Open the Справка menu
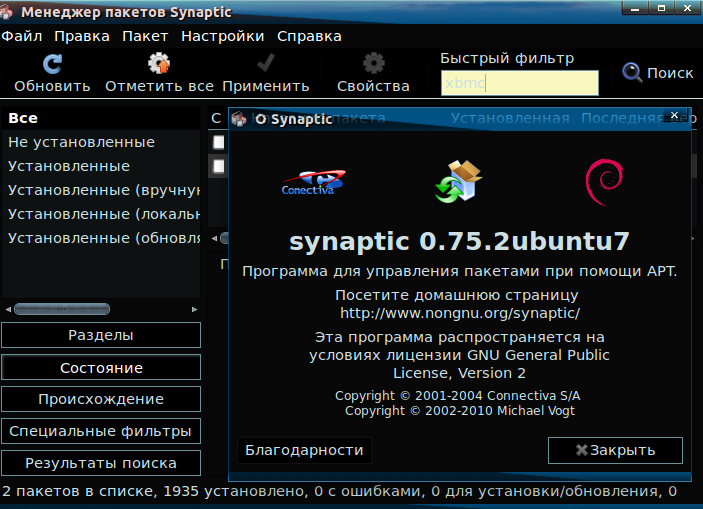The height and width of the screenshot is (509, 703). click(x=309, y=36)
